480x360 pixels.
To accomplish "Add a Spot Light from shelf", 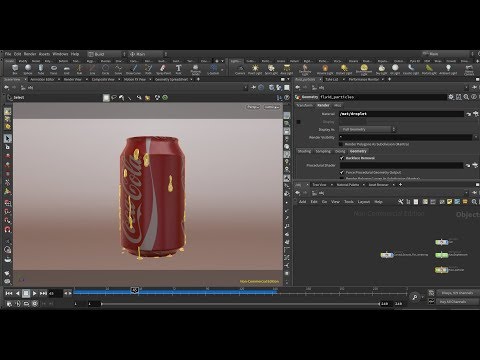I will pos(271,69).
